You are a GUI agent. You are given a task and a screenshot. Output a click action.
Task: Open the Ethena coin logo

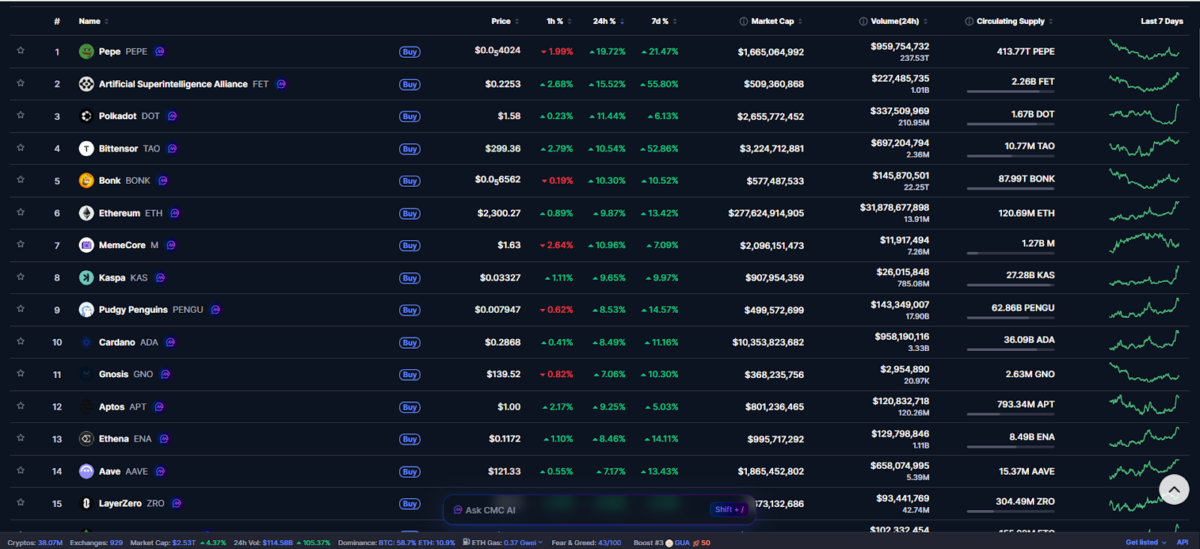86,439
